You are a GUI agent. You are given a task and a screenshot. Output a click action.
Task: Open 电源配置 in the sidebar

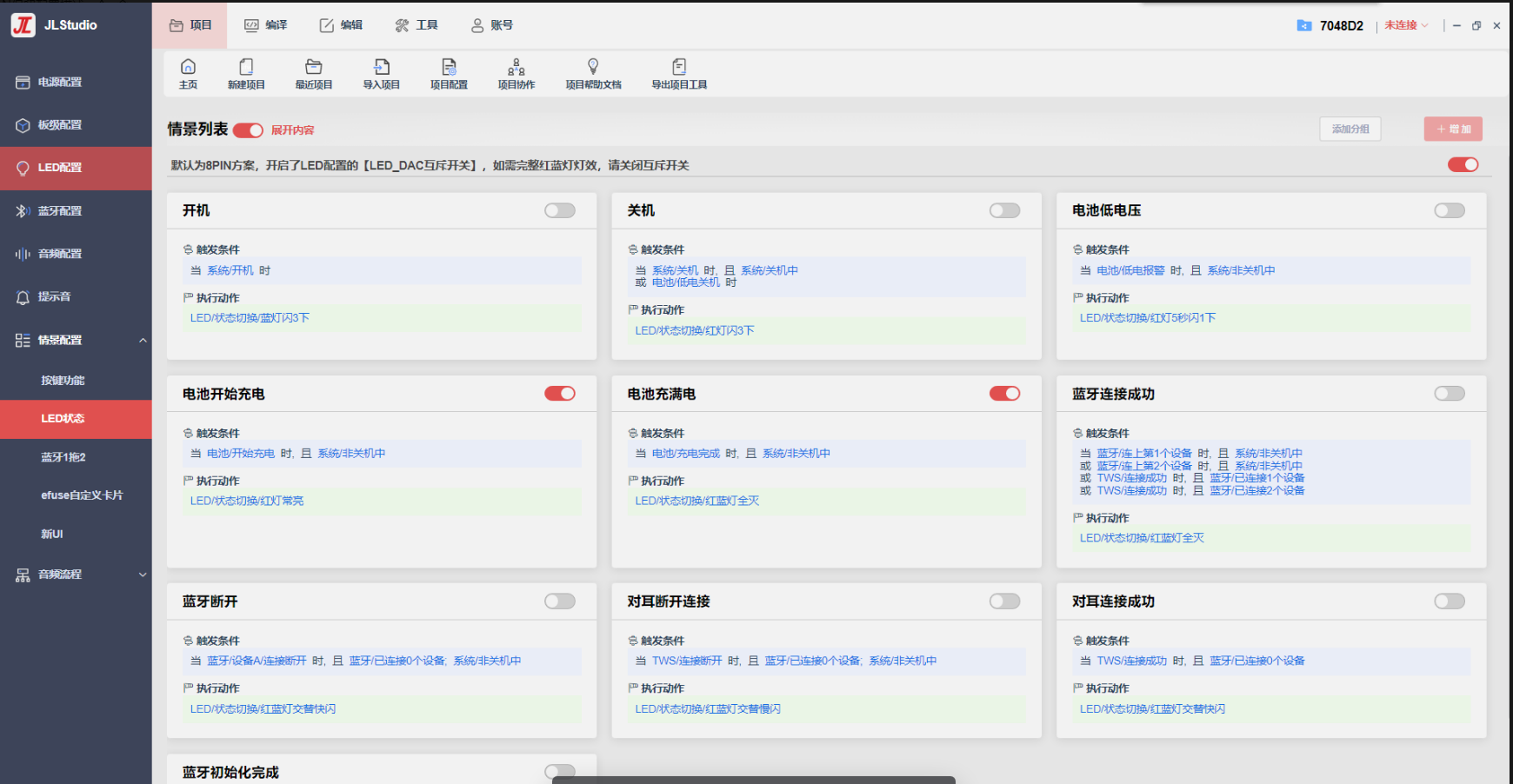tap(76, 82)
